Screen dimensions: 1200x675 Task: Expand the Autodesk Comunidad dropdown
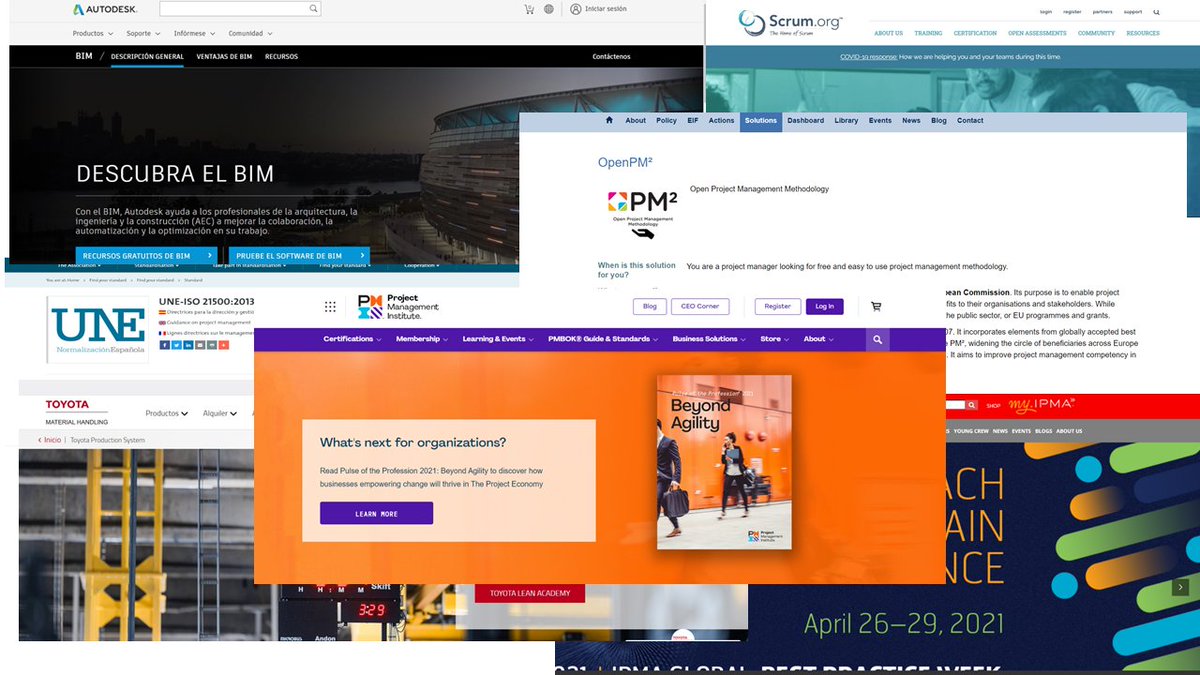(x=250, y=33)
